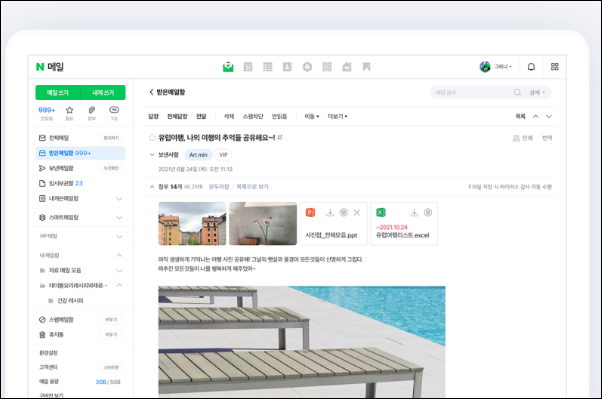Image resolution: width=602 pixels, height=399 pixels.
Task: Remove the ppt attachment with X icon
Action: click(357, 212)
